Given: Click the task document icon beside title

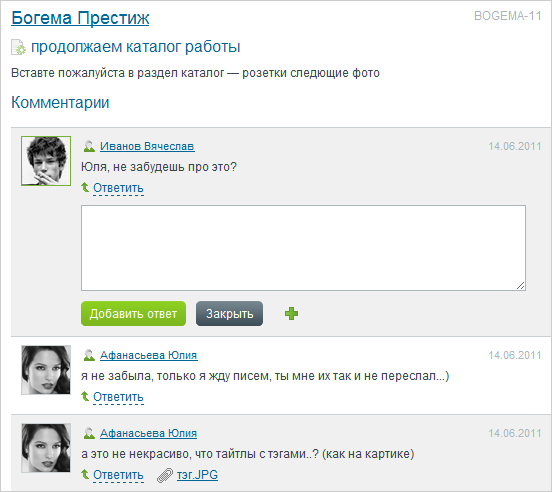Looking at the screenshot, I should (x=18, y=47).
